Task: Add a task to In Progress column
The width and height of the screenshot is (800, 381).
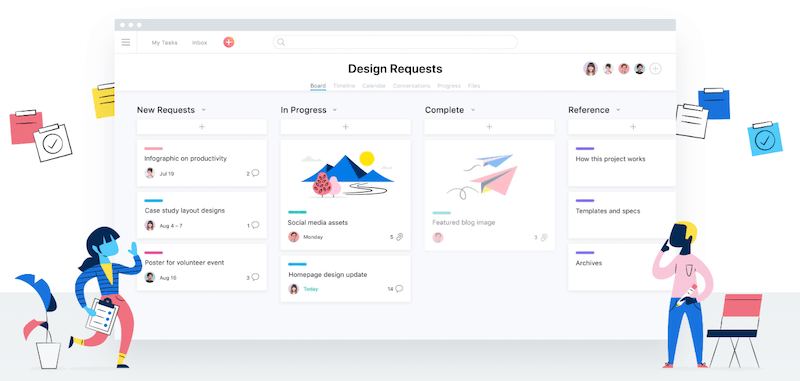Action: tap(345, 126)
